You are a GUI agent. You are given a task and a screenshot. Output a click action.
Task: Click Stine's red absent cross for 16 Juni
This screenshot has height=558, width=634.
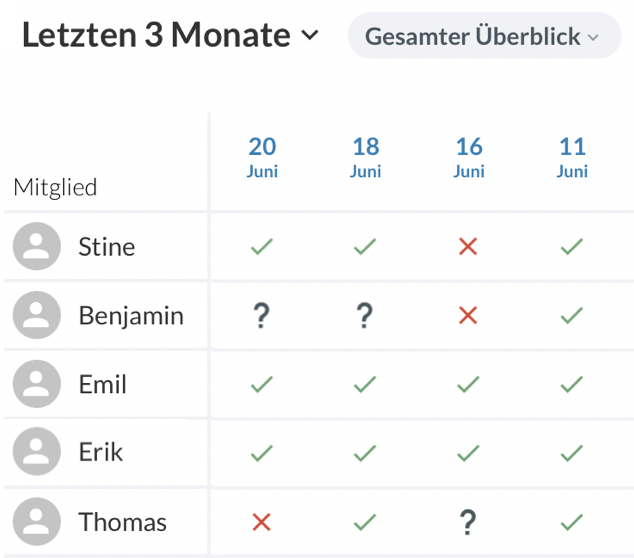[x=468, y=247]
